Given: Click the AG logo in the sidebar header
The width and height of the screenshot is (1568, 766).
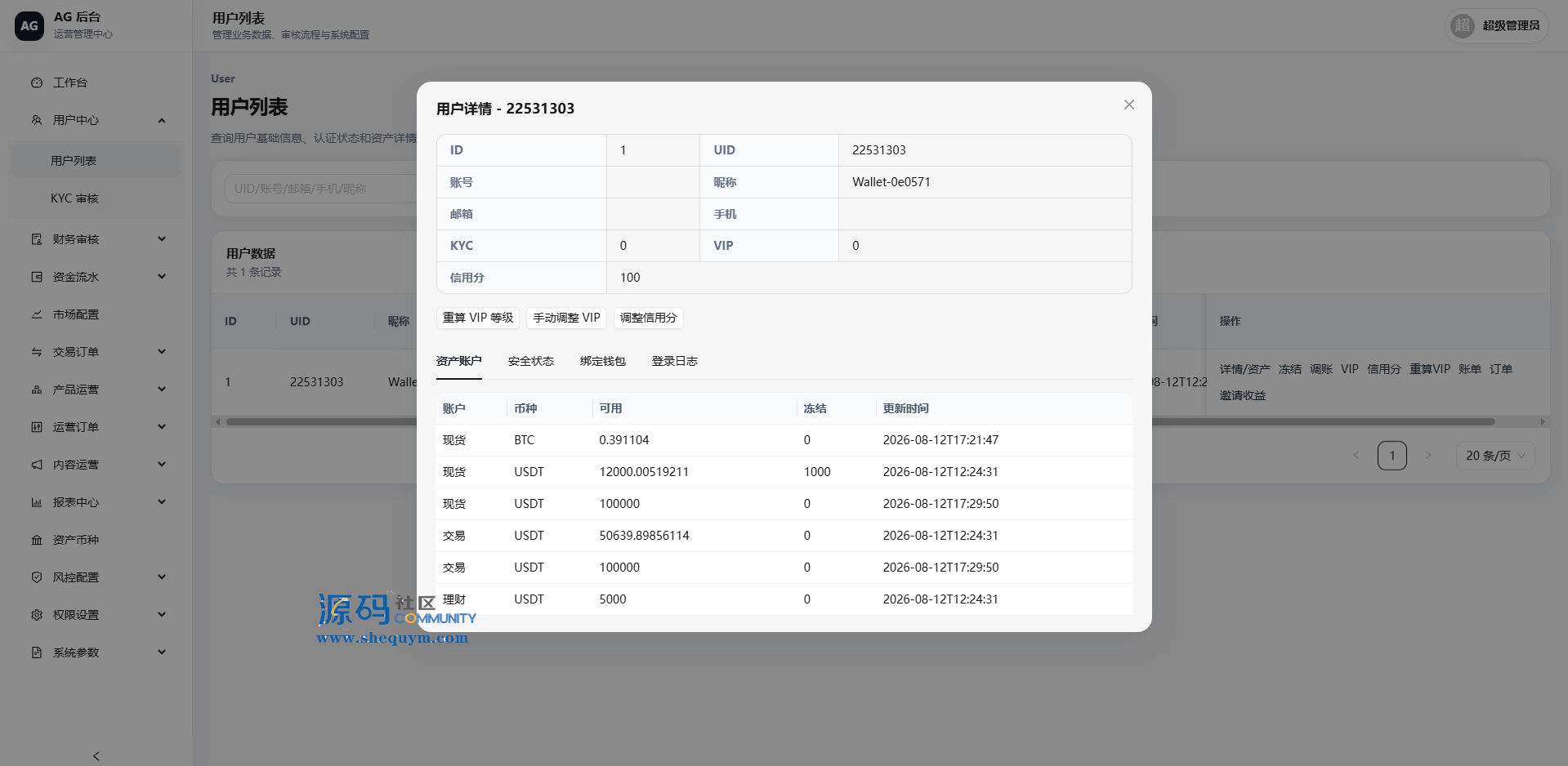Looking at the screenshot, I should pos(29,26).
